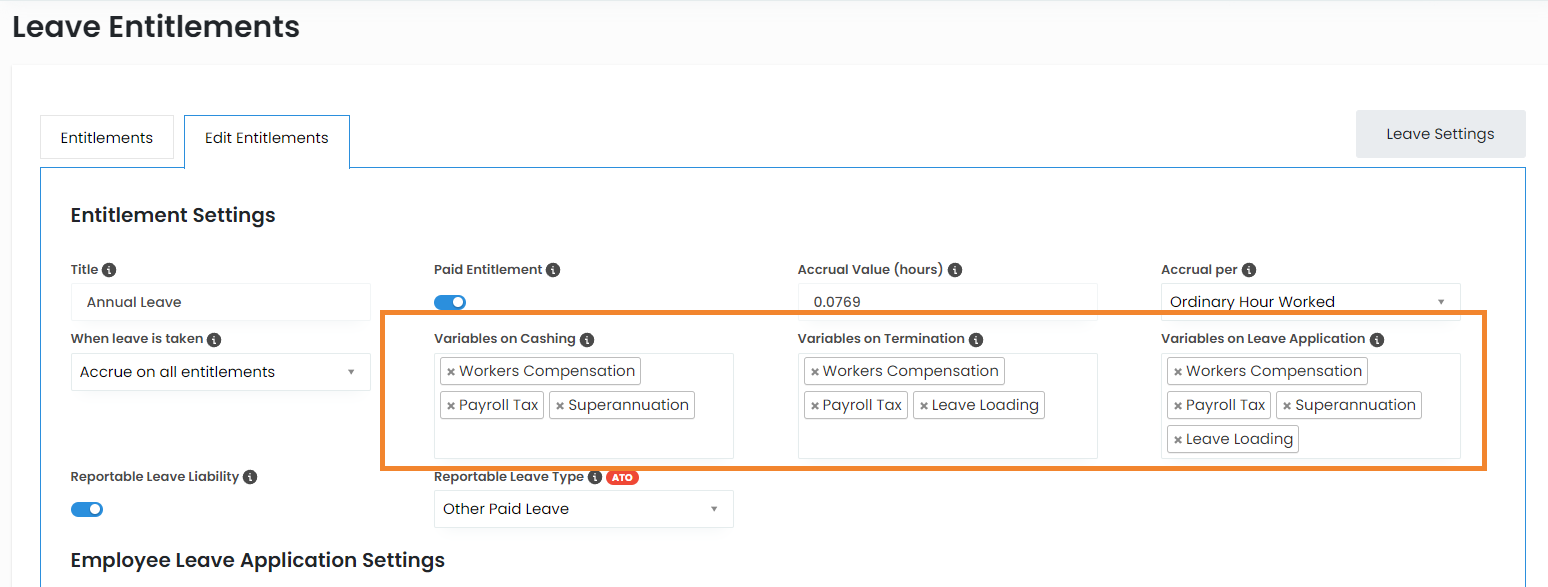Remove Superannuation tag from Variables on Cashing

click(x=560, y=406)
